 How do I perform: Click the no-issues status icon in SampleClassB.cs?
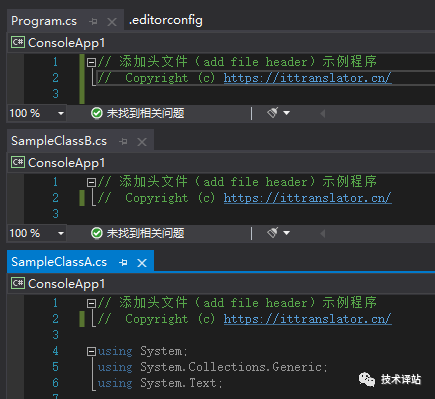coord(97,233)
